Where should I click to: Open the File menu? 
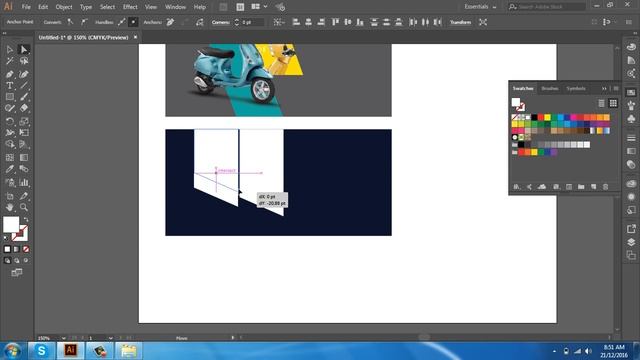click(26, 7)
